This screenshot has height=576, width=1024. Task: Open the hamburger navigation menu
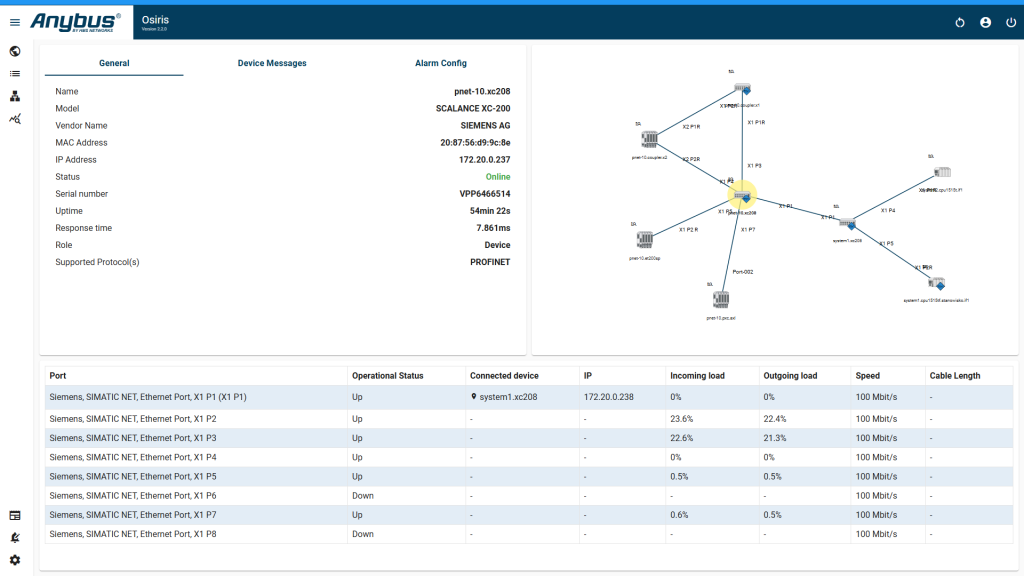tap(15, 22)
